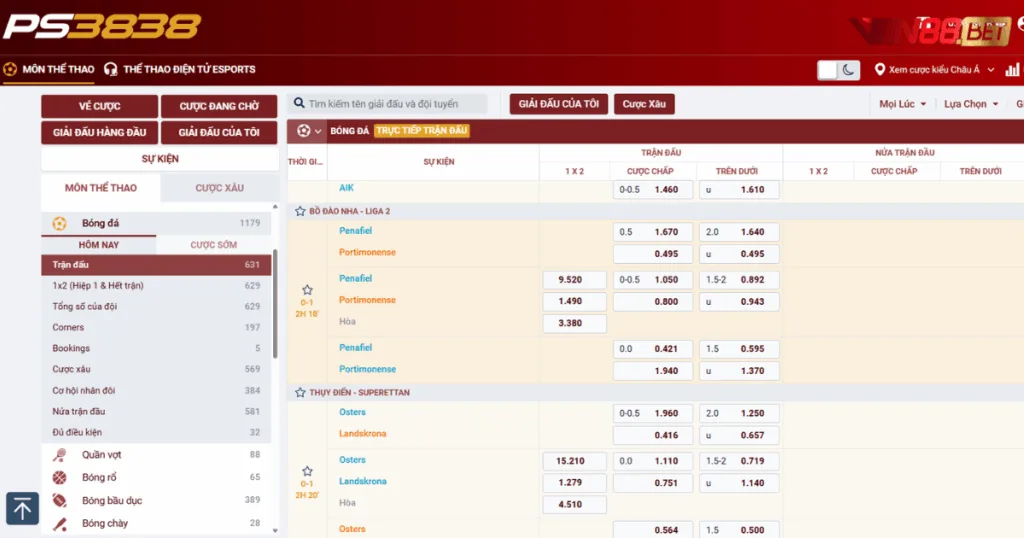
Task: Select the CƯỢC XÂU sidebar tab
Action: tap(219, 187)
